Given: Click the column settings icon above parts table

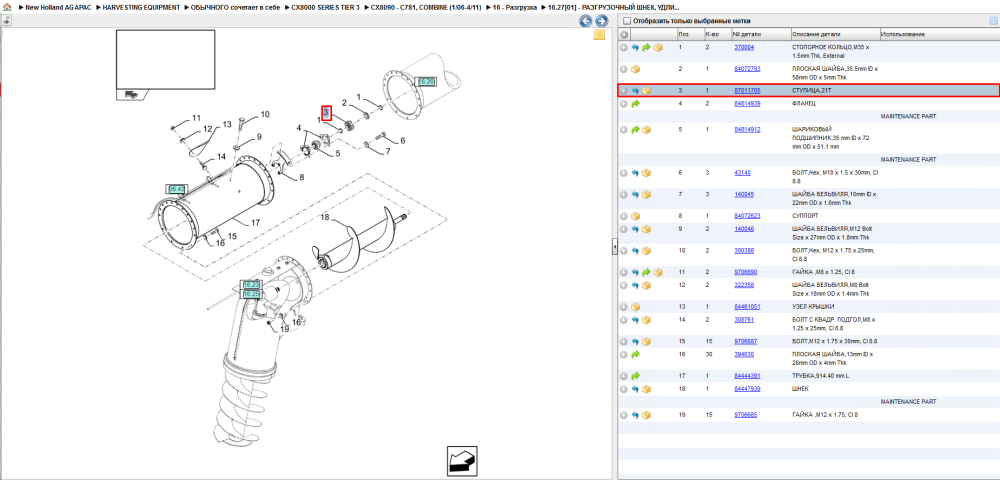Looking at the screenshot, I should pos(992,20).
